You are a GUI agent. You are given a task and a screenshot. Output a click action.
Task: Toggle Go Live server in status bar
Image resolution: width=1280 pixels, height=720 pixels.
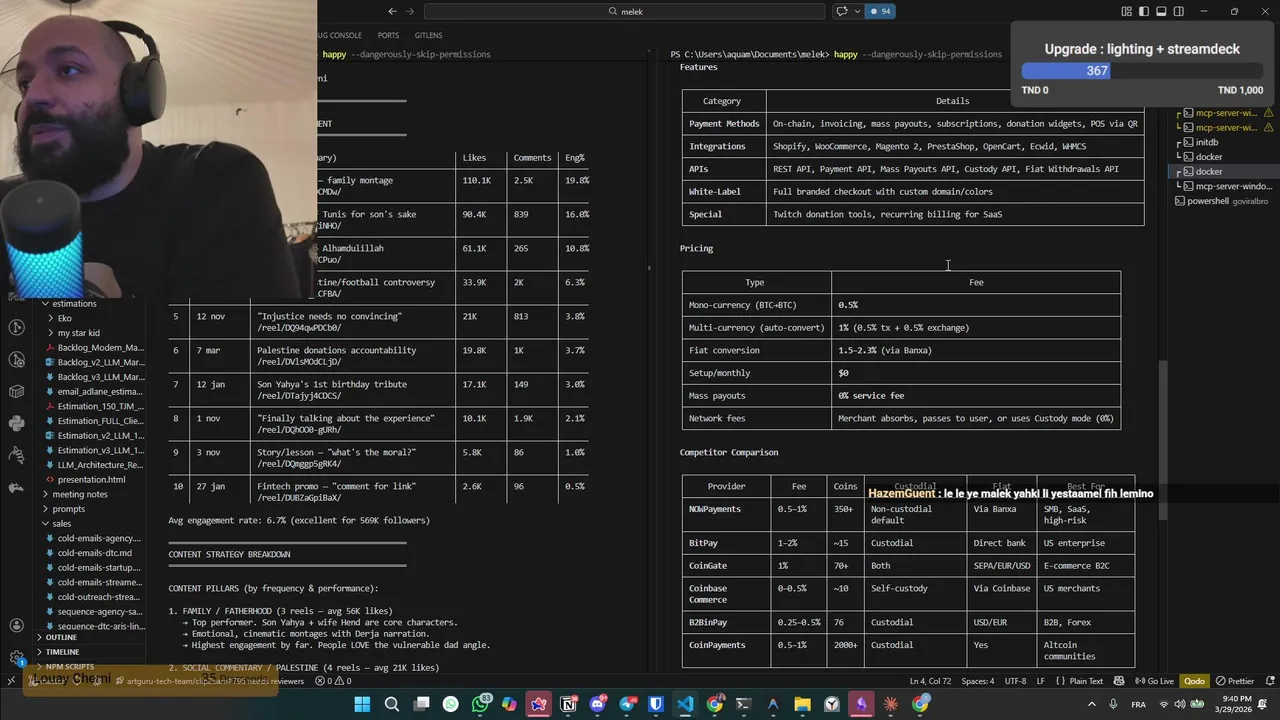[1154, 681]
